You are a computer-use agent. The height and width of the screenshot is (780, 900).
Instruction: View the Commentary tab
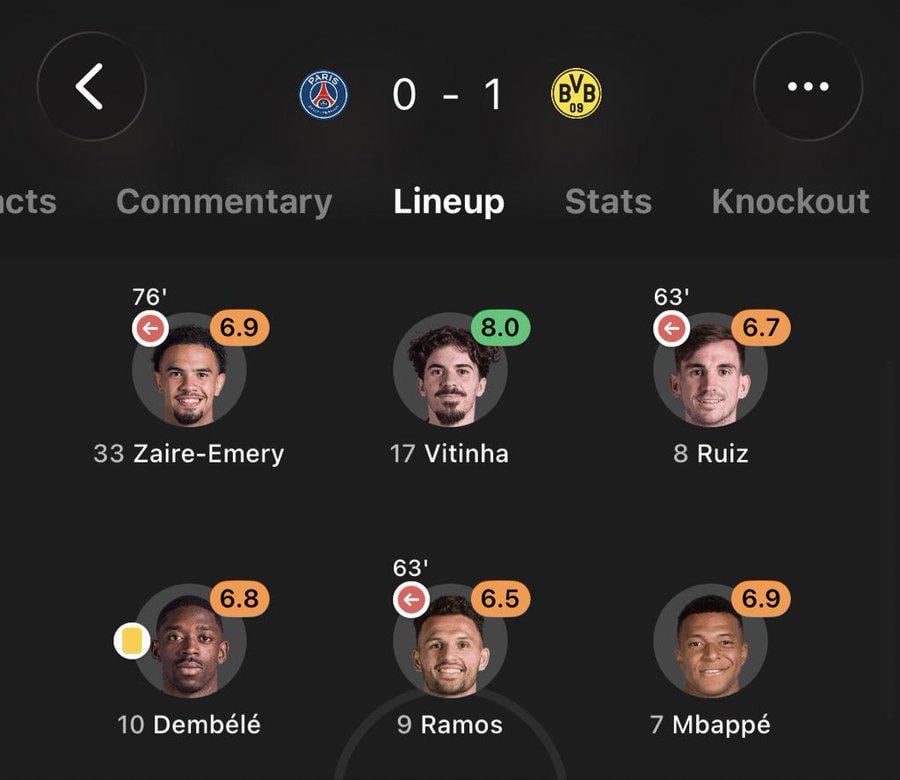coord(223,202)
